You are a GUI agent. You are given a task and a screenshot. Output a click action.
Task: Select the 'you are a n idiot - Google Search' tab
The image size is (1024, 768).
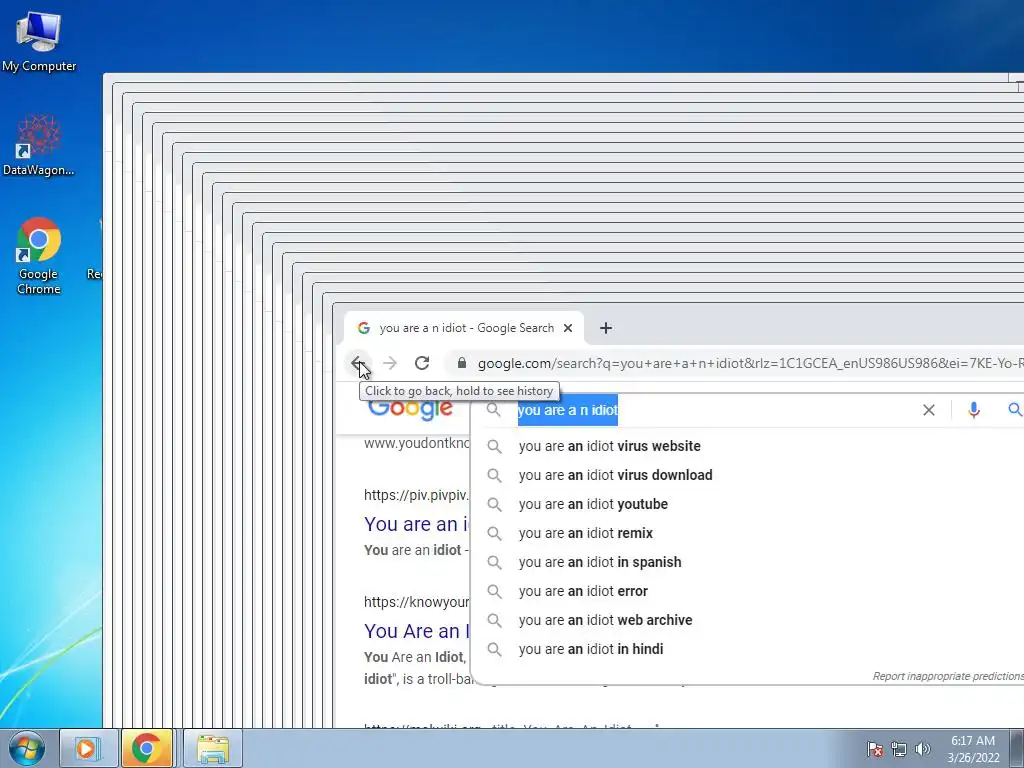[464, 328]
